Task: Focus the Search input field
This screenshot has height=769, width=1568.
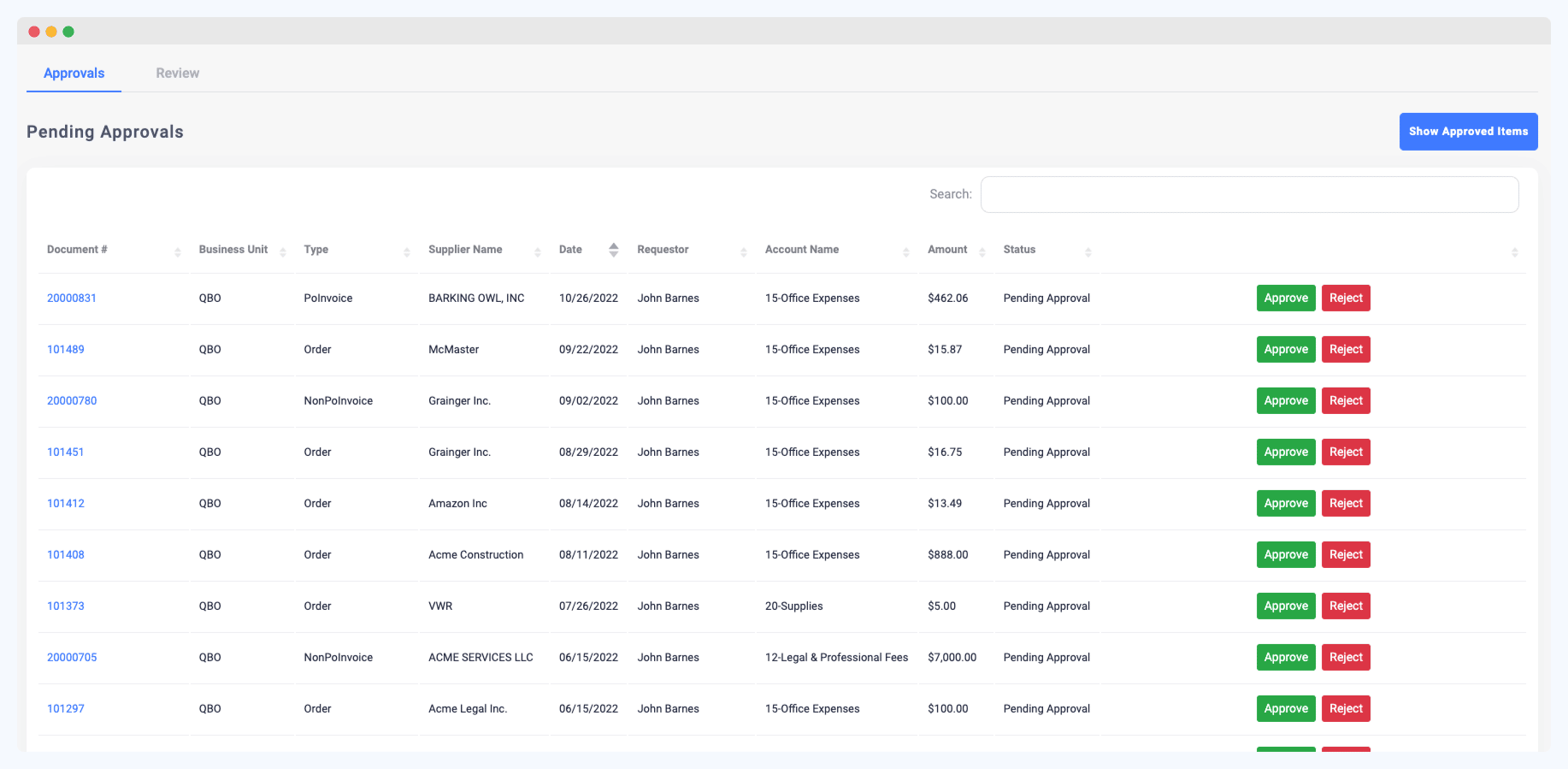Action: [x=1250, y=194]
